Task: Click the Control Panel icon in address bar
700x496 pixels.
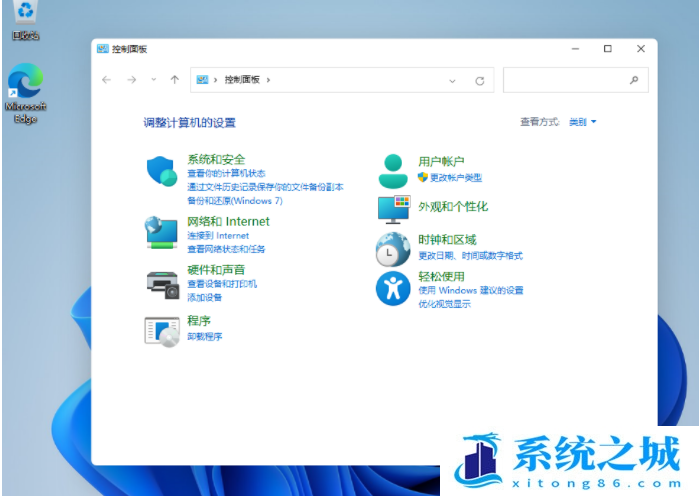Action: pyautogui.click(x=202, y=80)
